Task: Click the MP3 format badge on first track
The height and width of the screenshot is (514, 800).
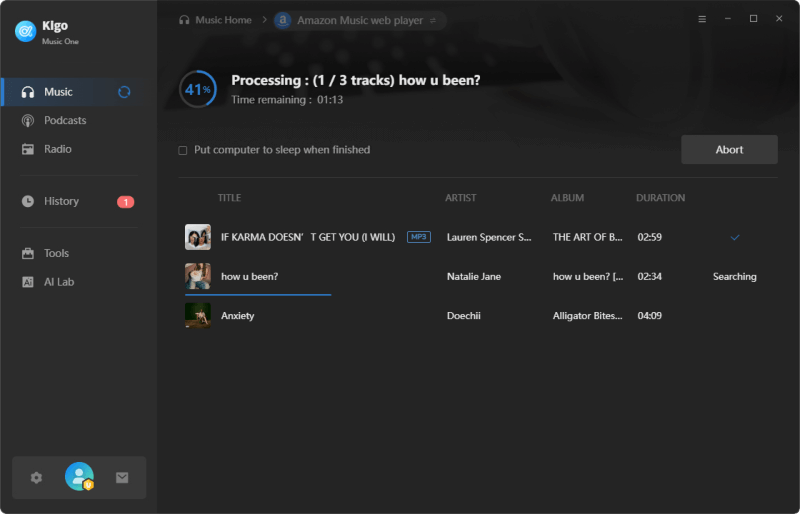Action: click(418, 237)
